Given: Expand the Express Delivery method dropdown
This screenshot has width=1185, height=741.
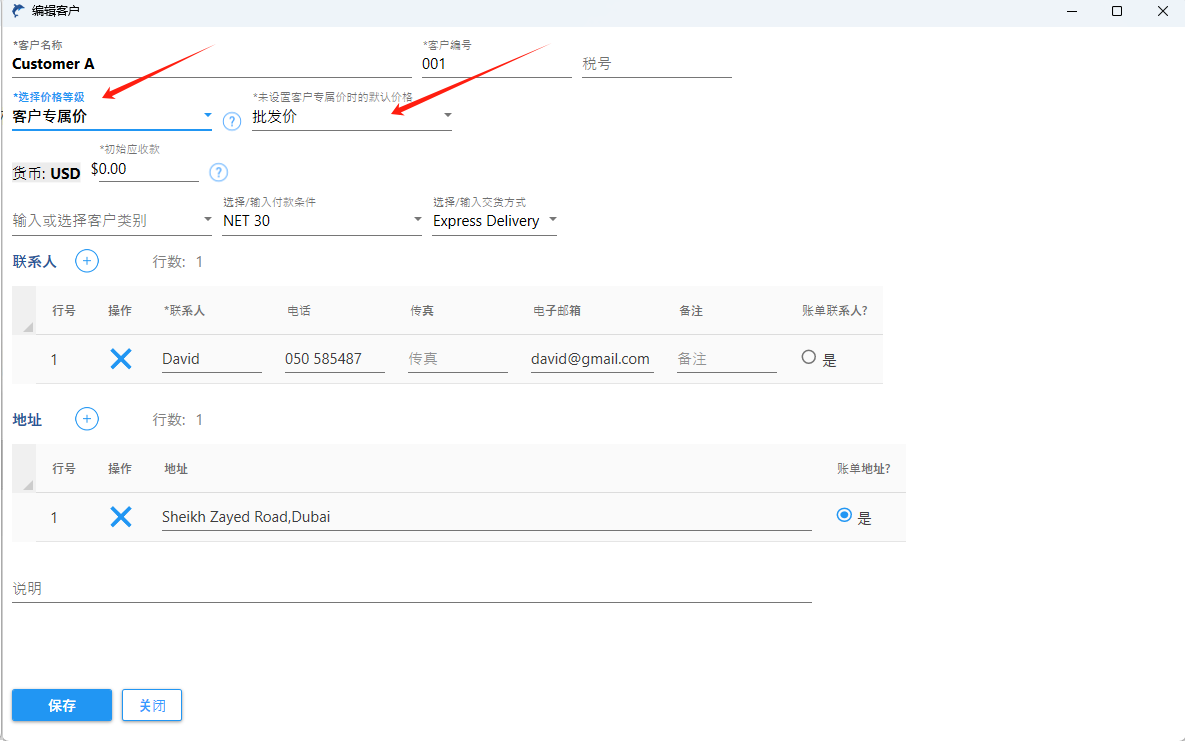Looking at the screenshot, I should (552, 220).
